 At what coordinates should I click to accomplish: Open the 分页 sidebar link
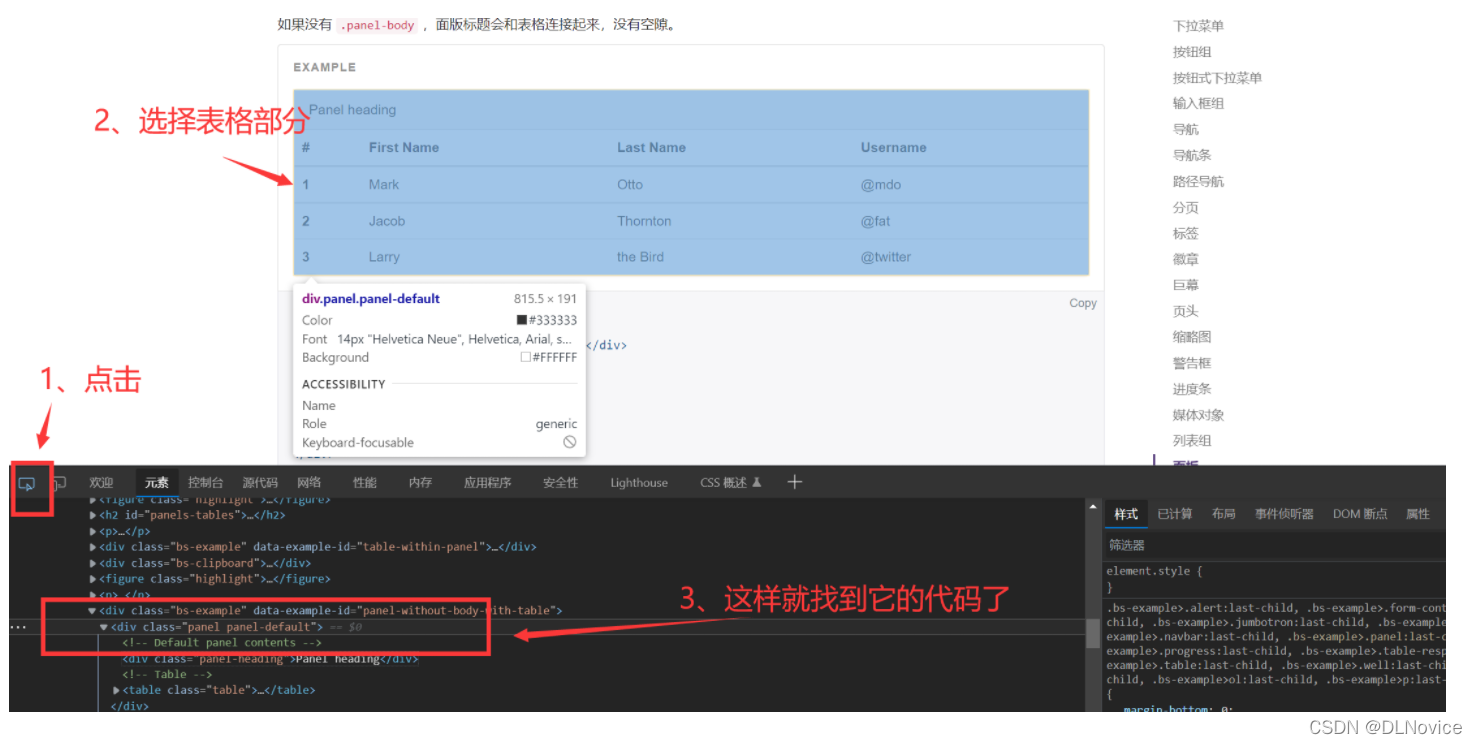point(1185,207)
